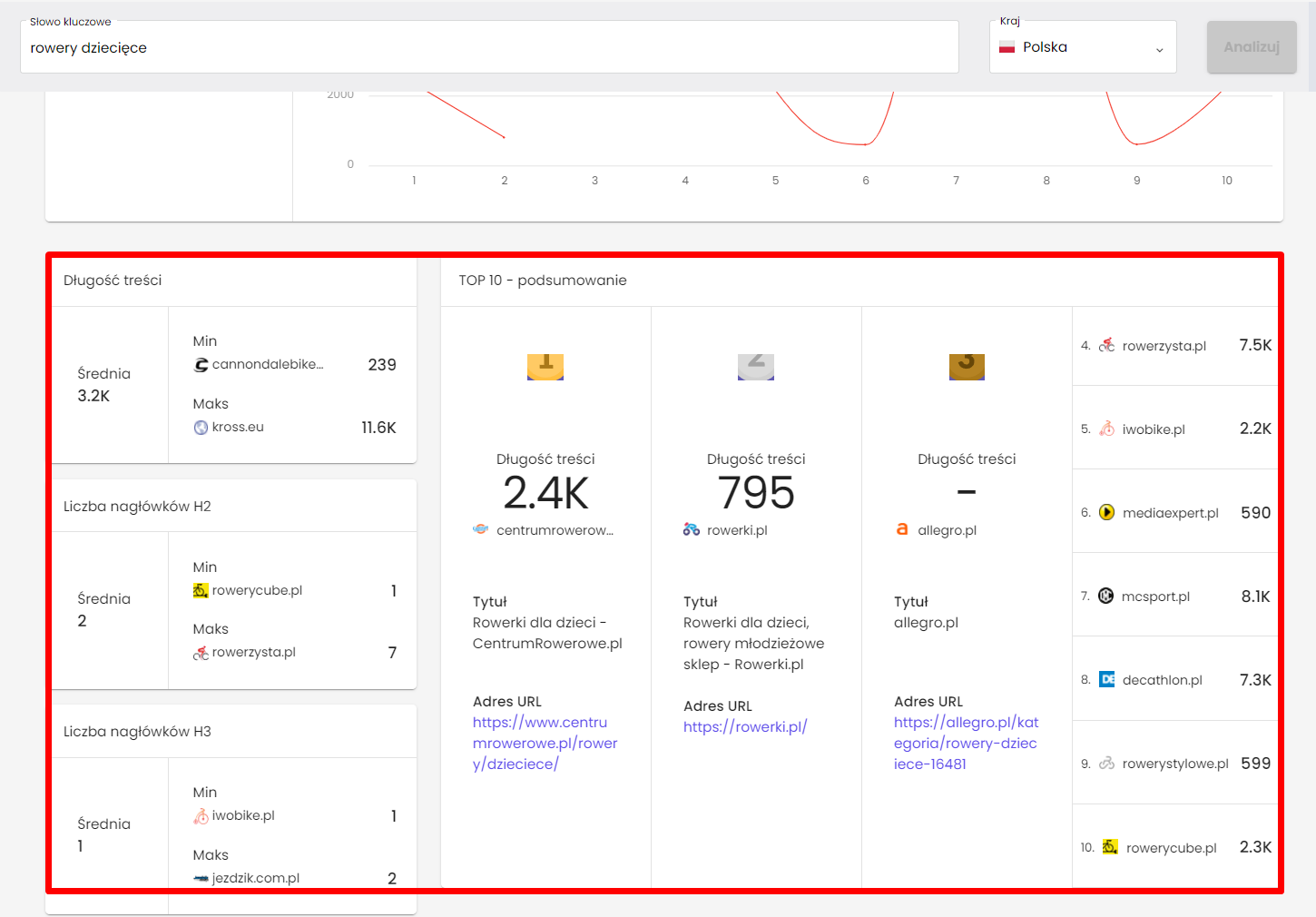This screenshot has height=917, width=1316.
Task: Click the jezdzik.com.pl favicon icon
Action: [x=201, y=879]
